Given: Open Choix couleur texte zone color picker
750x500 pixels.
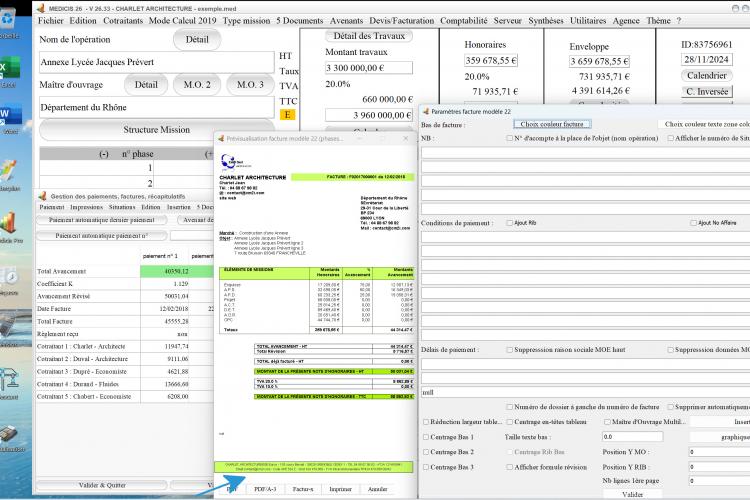Looking at the screenshot, I should pos(704,124).
